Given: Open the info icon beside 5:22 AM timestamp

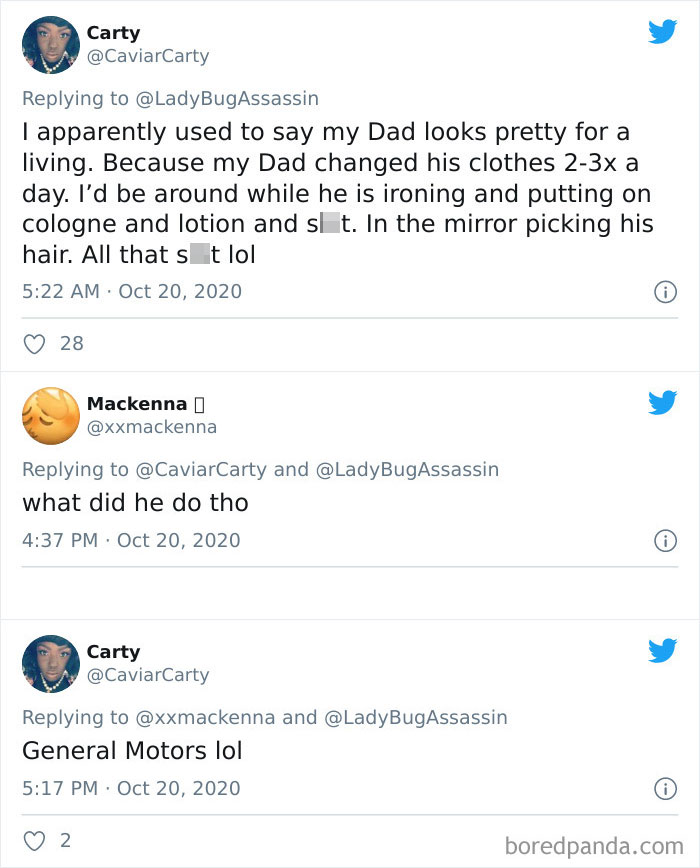Looking at the screenshot, I should (x=665, y=291).
